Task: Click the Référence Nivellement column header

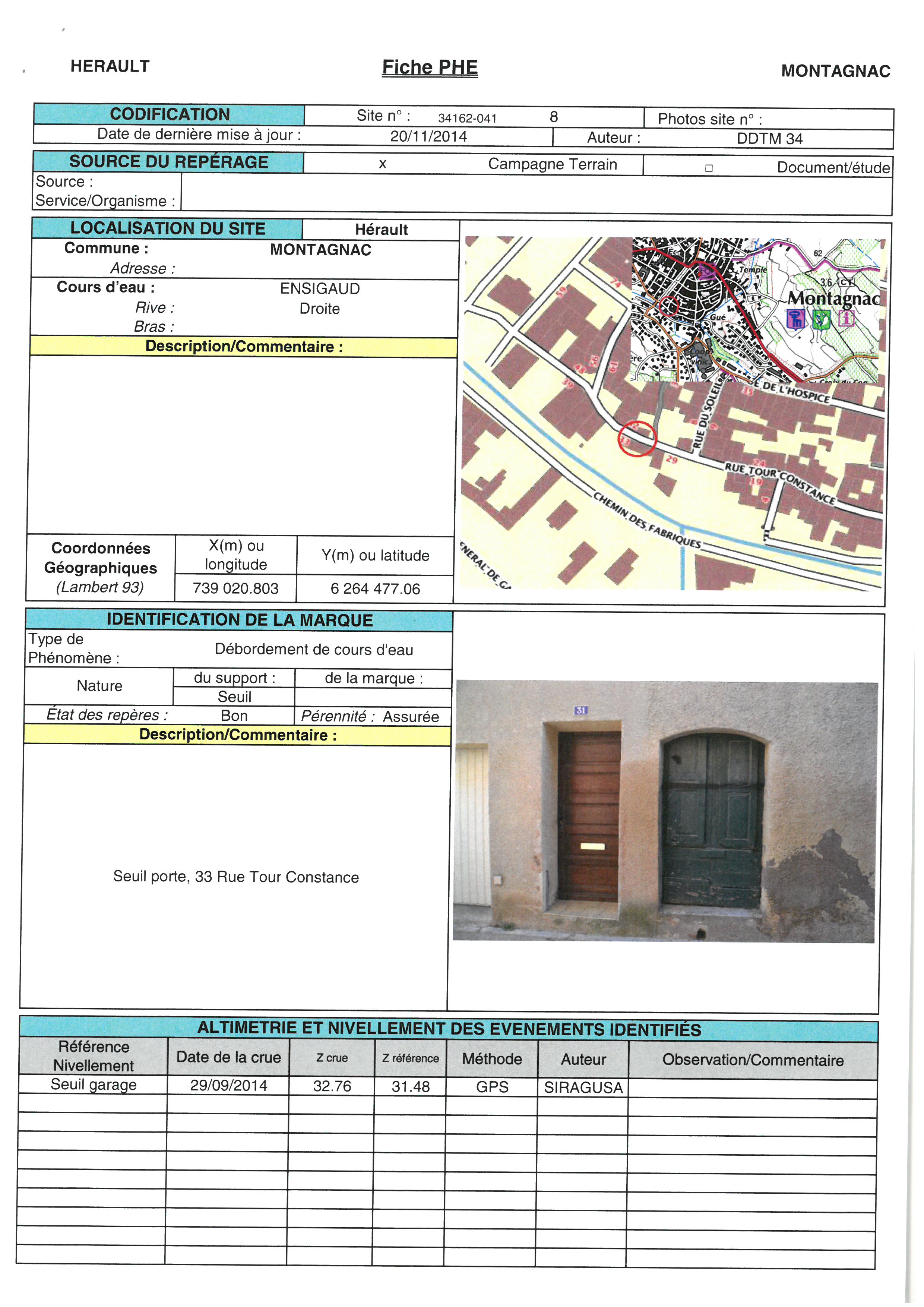Action: (93, 1057)
